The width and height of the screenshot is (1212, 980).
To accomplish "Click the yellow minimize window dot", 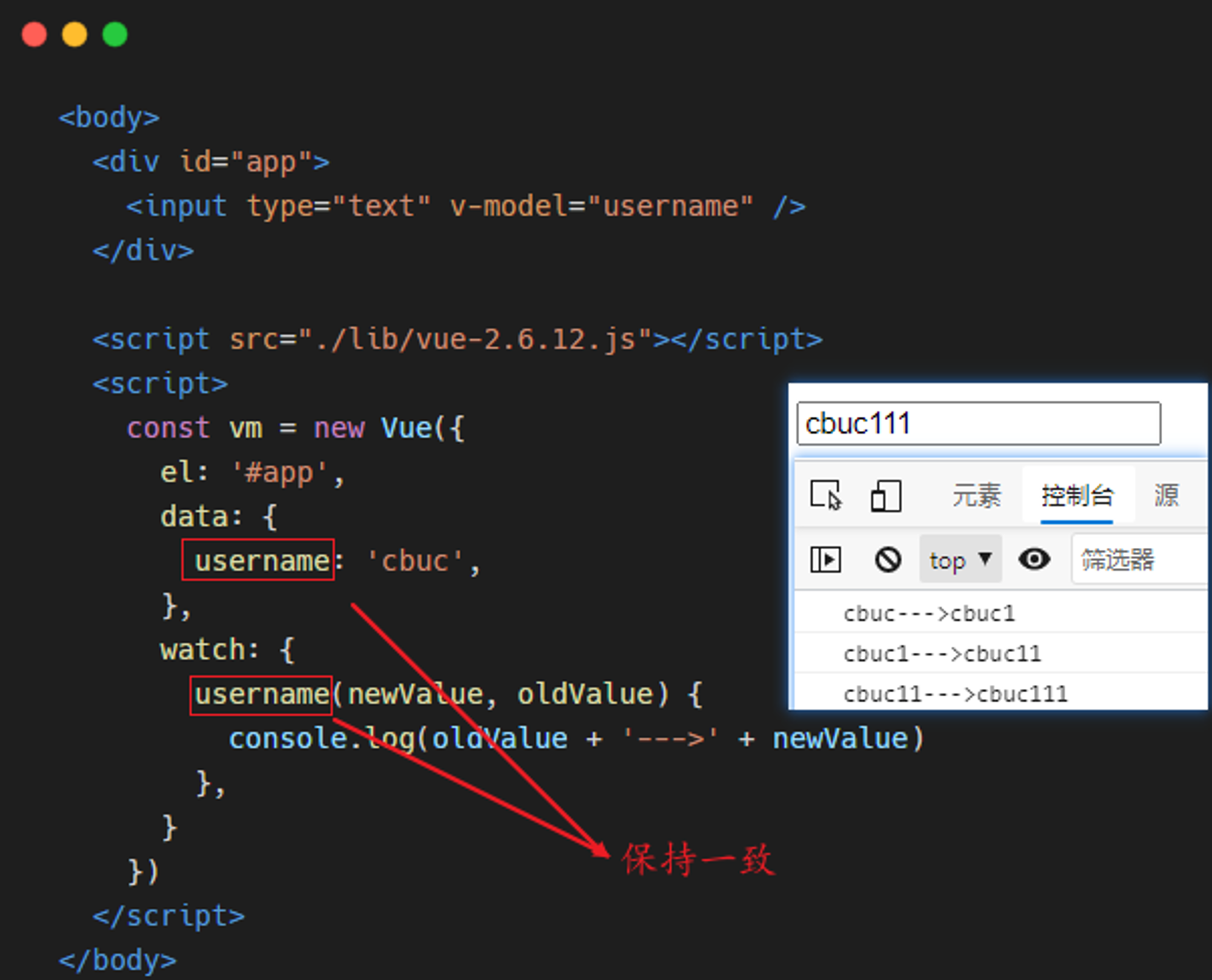I will (x=75, y=34).
